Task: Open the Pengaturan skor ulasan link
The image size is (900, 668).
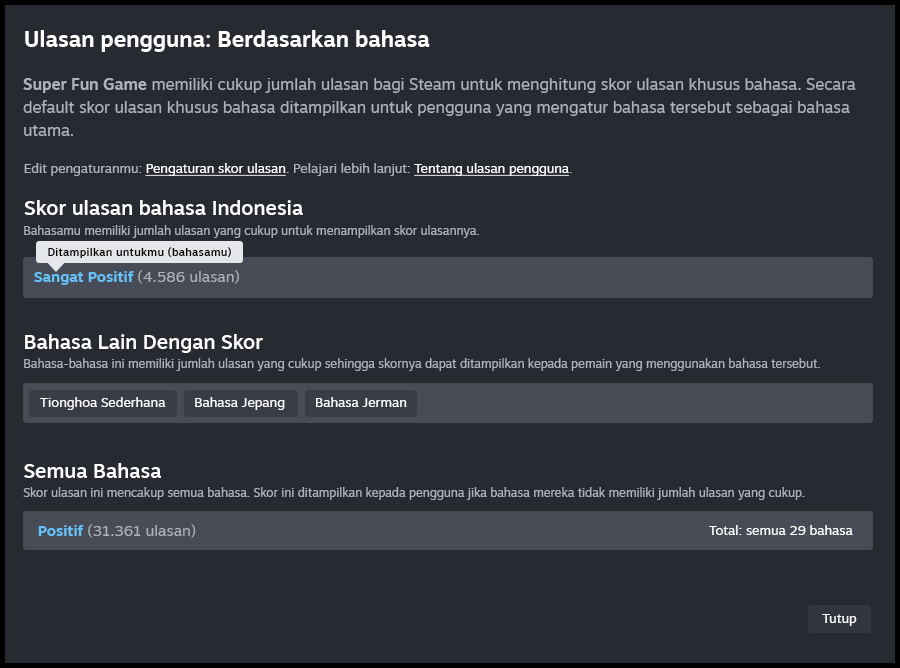Action: point(215,169)
